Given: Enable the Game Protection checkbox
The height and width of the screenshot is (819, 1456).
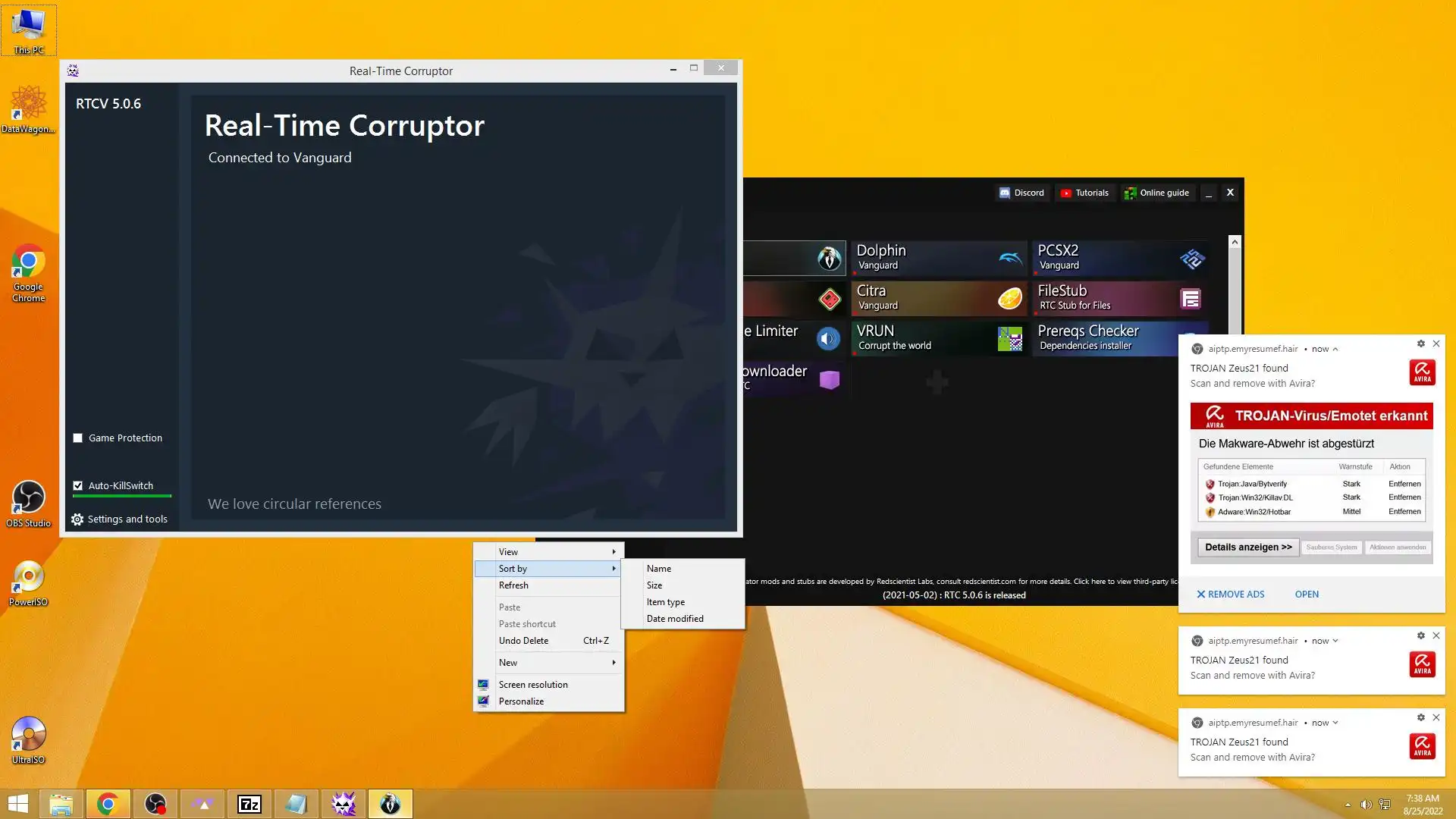Looking at the screenshot, I should 78,438.
